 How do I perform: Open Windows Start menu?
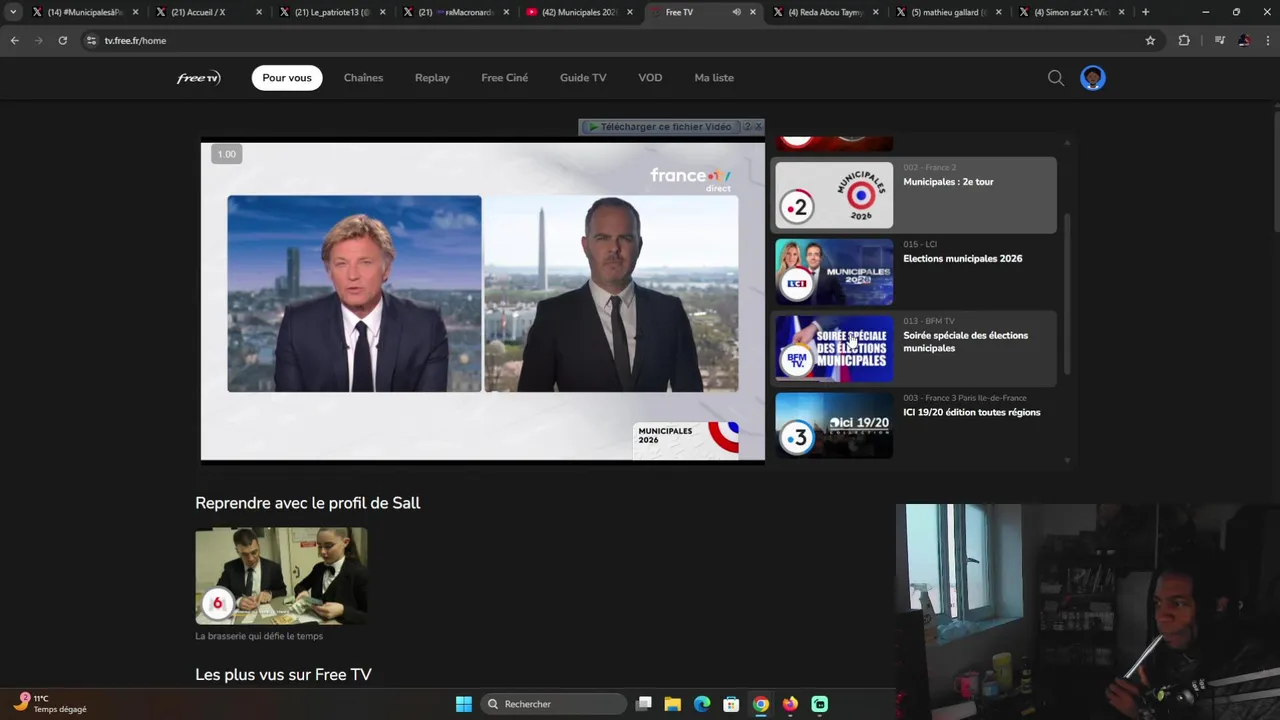click(464, 704)
